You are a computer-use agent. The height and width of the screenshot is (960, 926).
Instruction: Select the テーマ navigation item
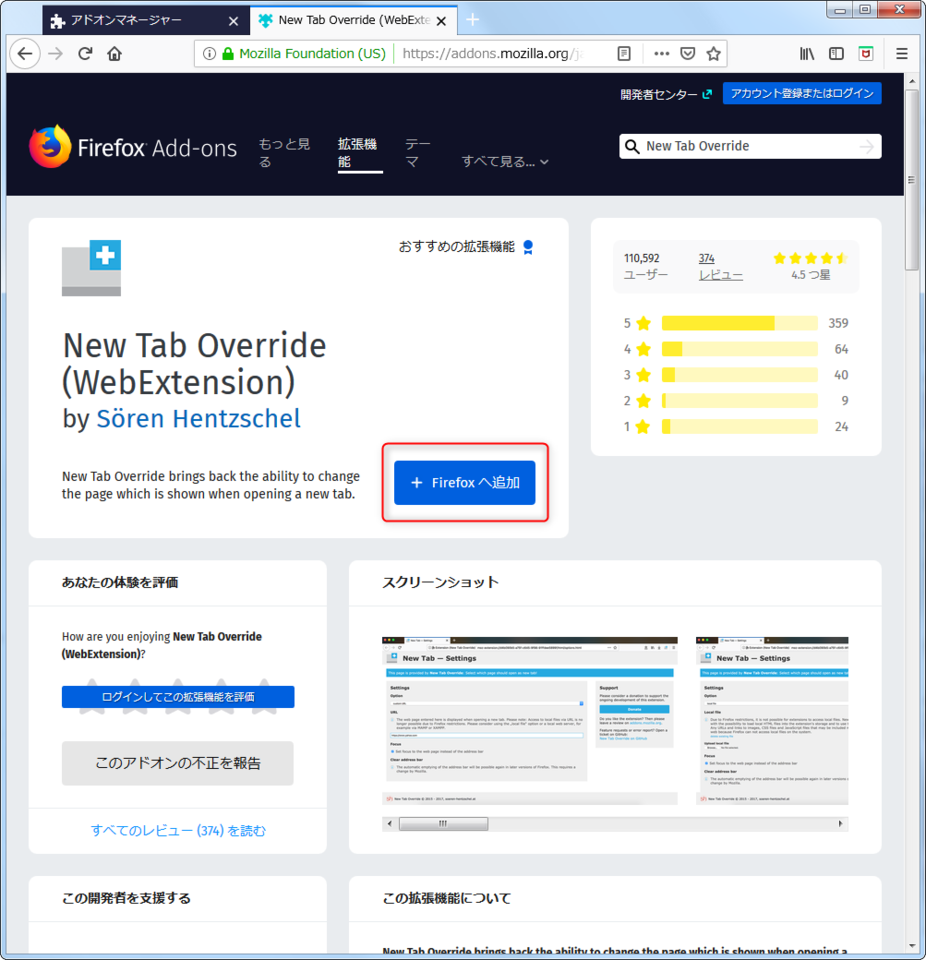(418, 152)
